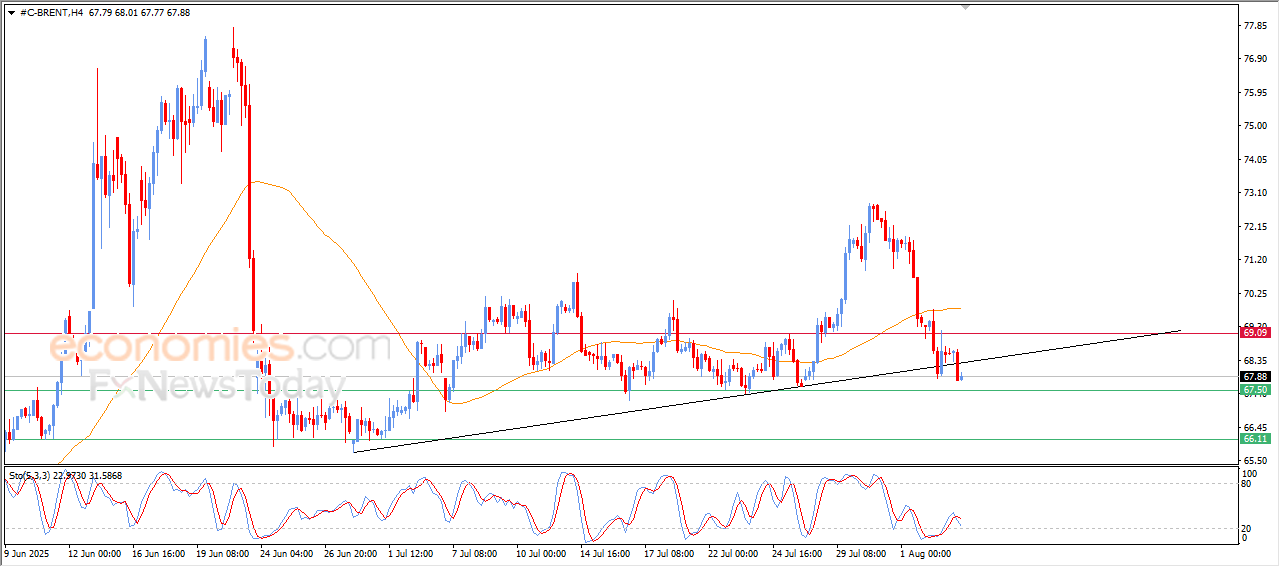
Task: Click the 66.45 price axis value
Action: 1255,428
